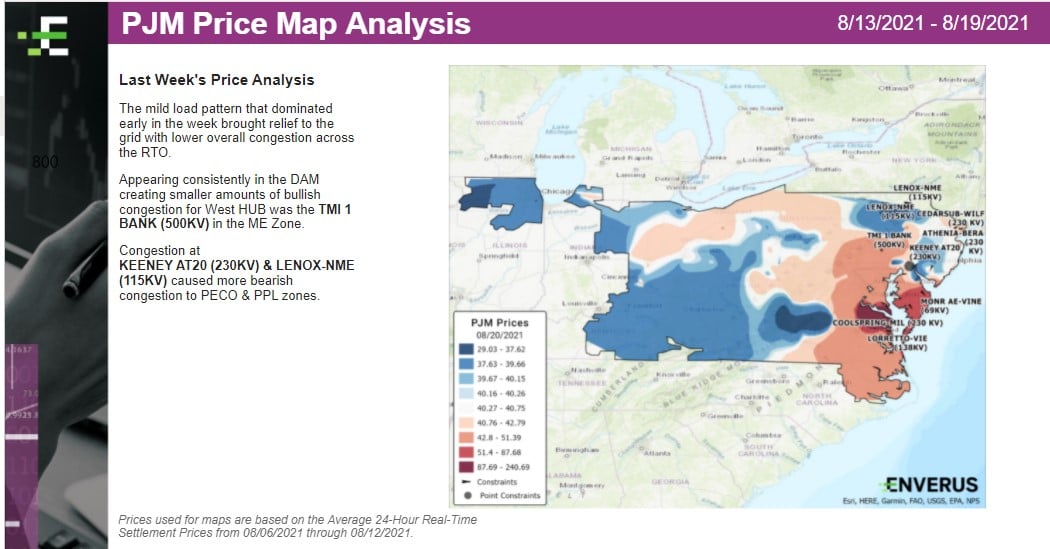This screenshot has width=1050, height=549.
Task: Click the 8/13/2021 - 8/19/2021 date range
Action: coord(934,23)
